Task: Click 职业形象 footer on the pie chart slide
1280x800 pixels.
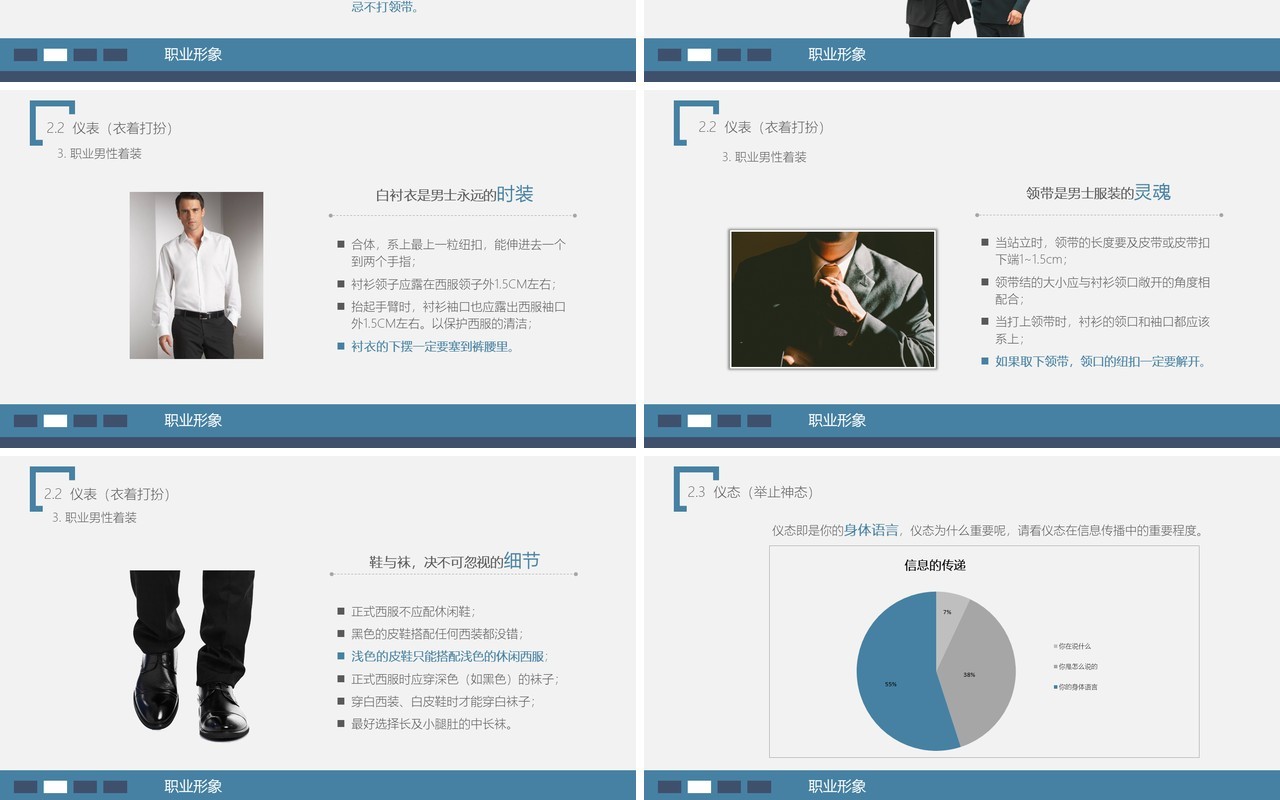Action: click(837, 786)
